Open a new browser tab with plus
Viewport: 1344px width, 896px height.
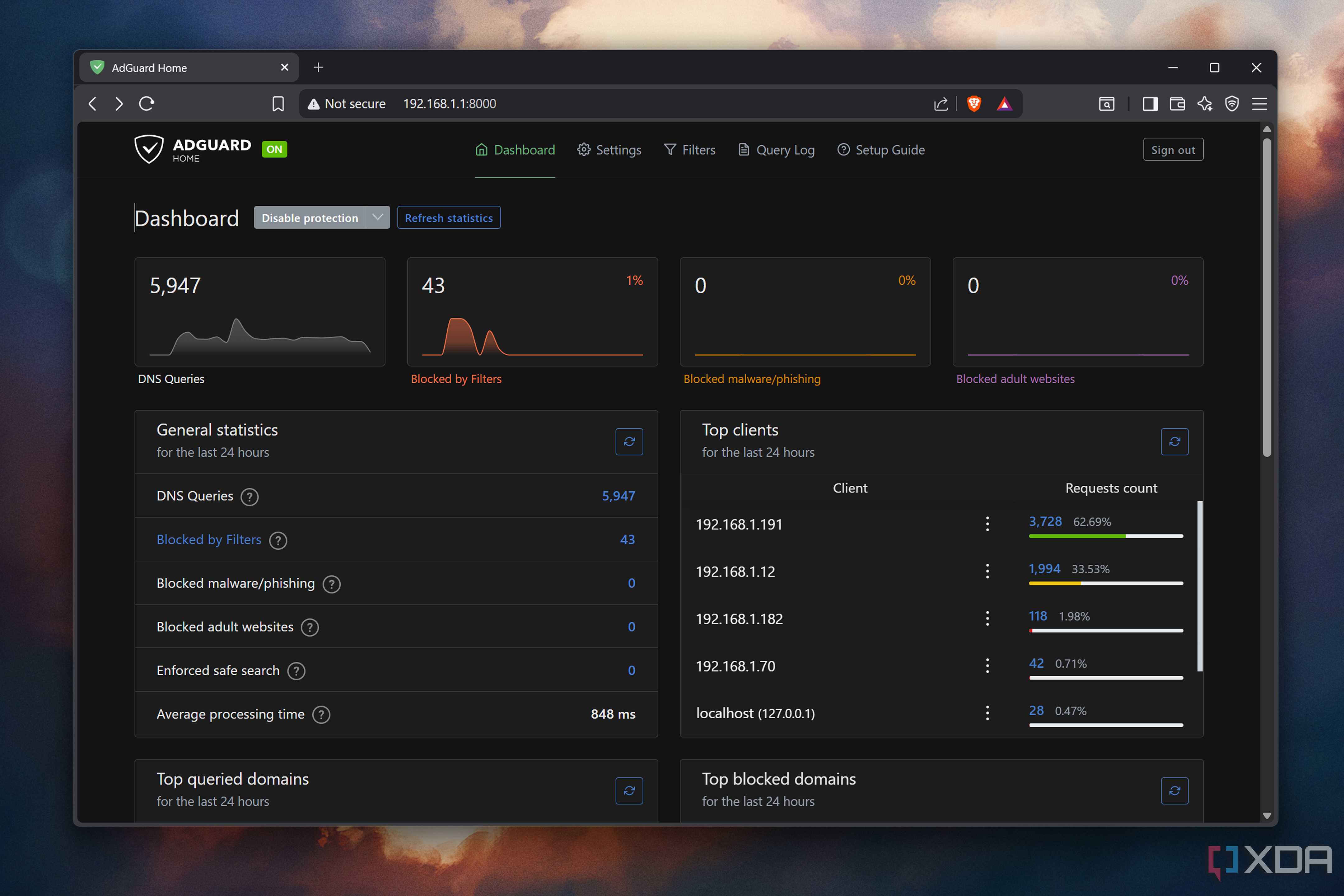click(x=318, y=68)
